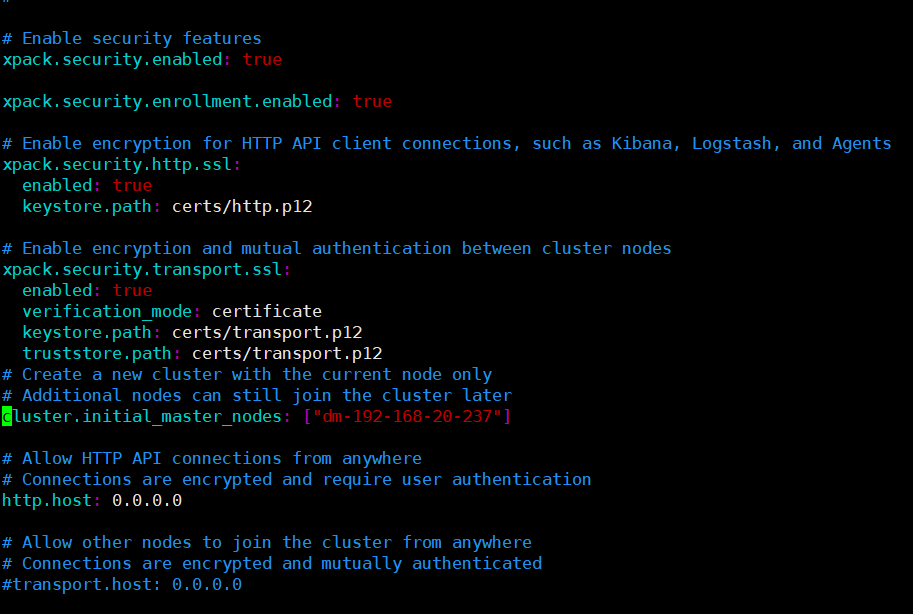This screenshot has width=913, height=614.
Task: Click the "# Enable security features" comment
Action: click(132, 38)
